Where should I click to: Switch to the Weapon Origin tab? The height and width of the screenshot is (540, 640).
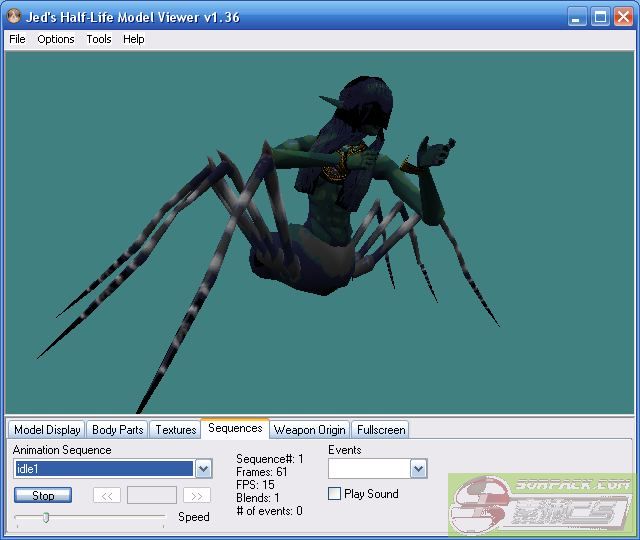point(310,430)
